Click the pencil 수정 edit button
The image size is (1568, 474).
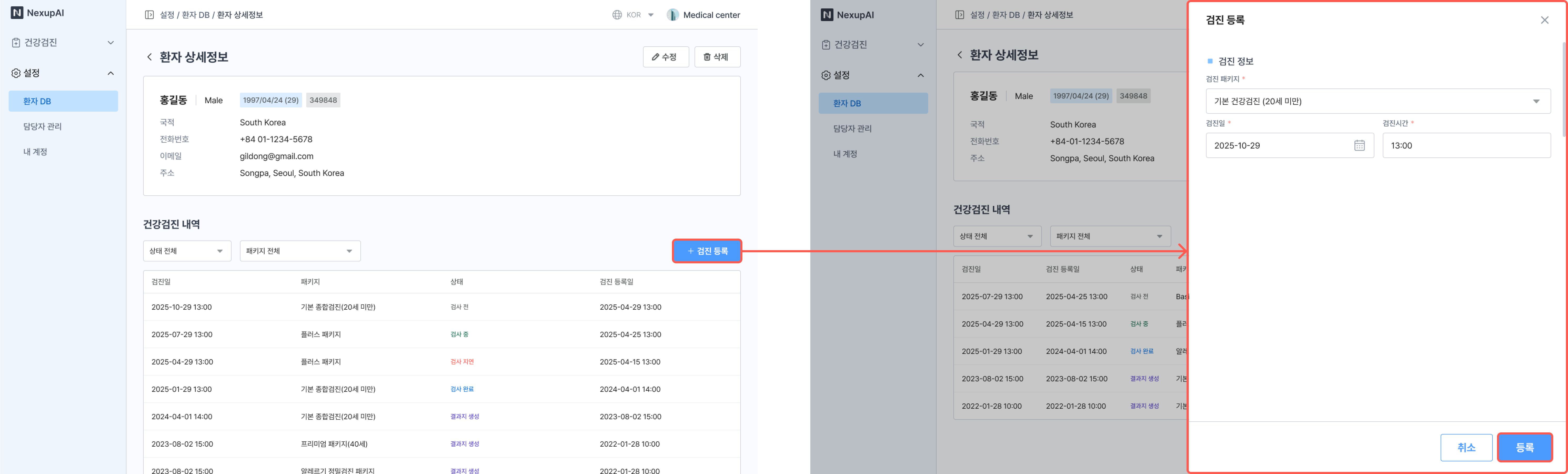click(x=665, y=57)
